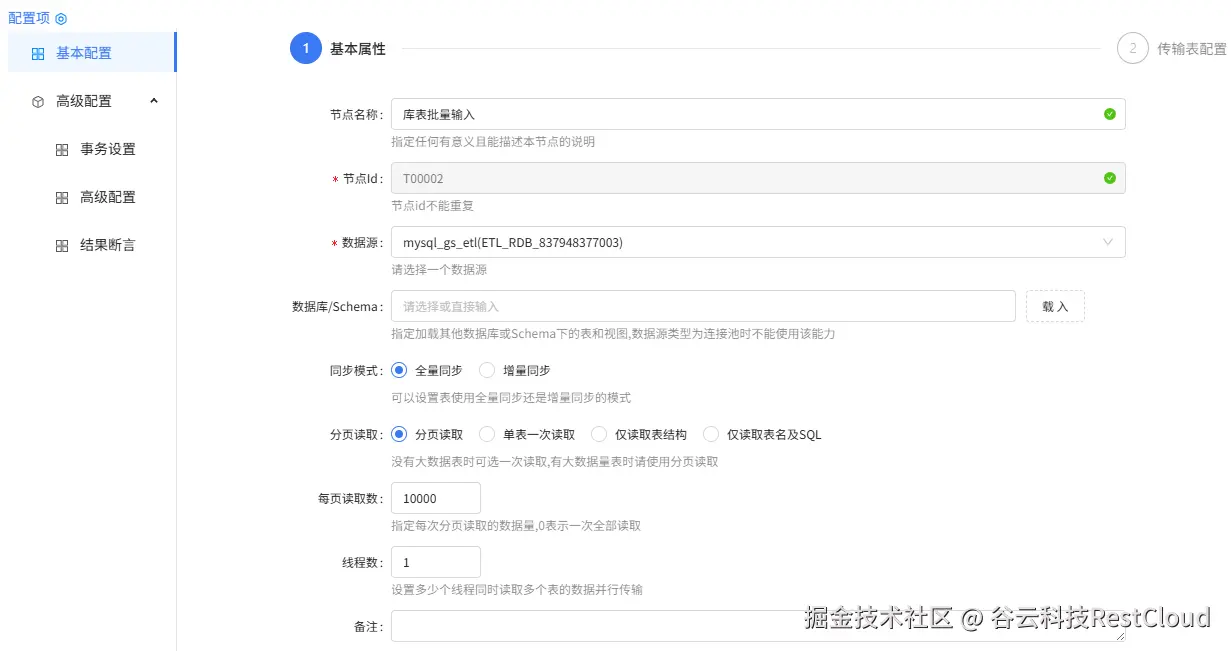Collapse the 高级配置 section chevron

tap(155, 100)
